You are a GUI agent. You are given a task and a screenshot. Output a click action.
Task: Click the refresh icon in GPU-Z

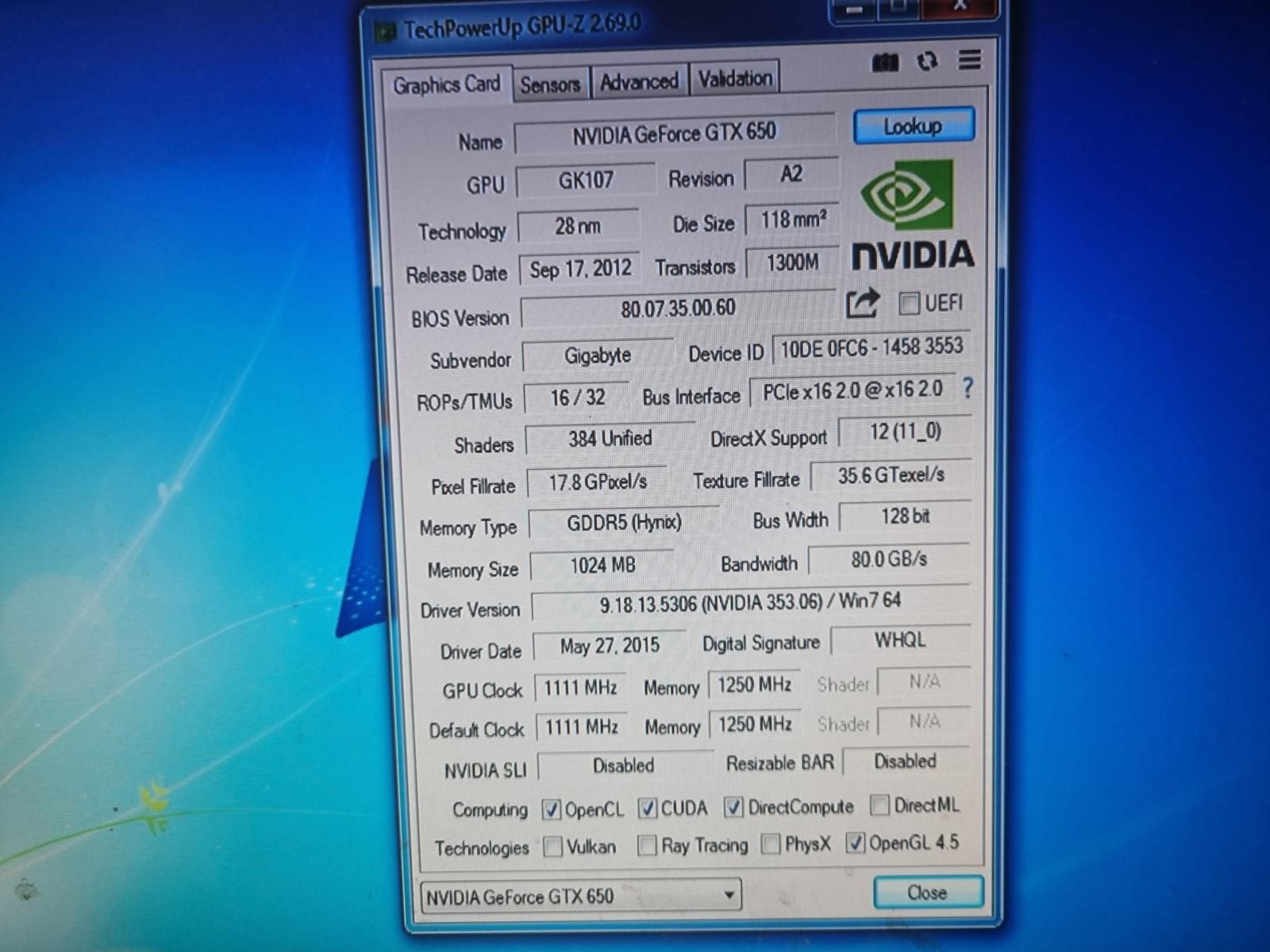927,61
